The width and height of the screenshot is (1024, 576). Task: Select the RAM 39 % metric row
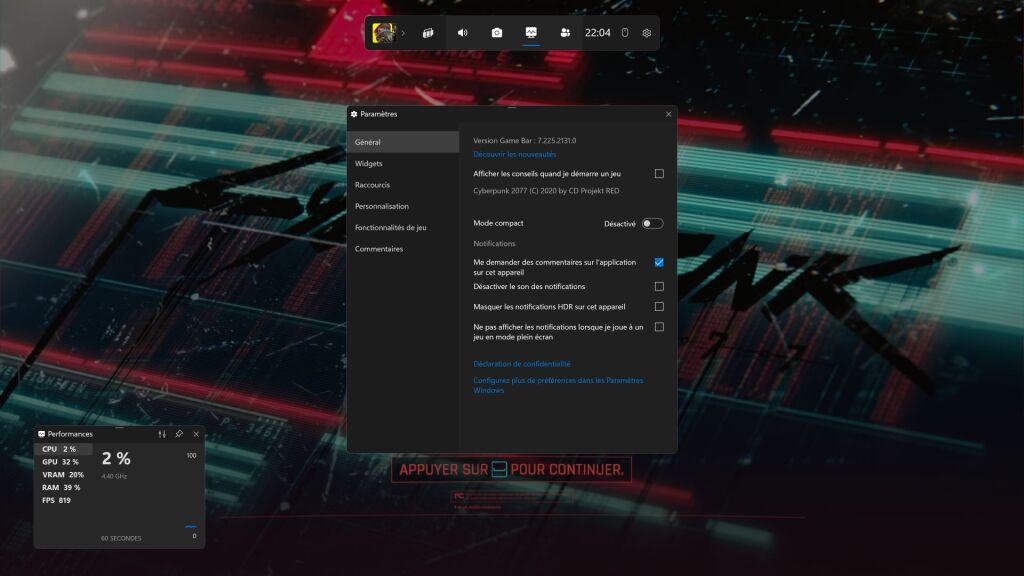(x=63, y=488)
